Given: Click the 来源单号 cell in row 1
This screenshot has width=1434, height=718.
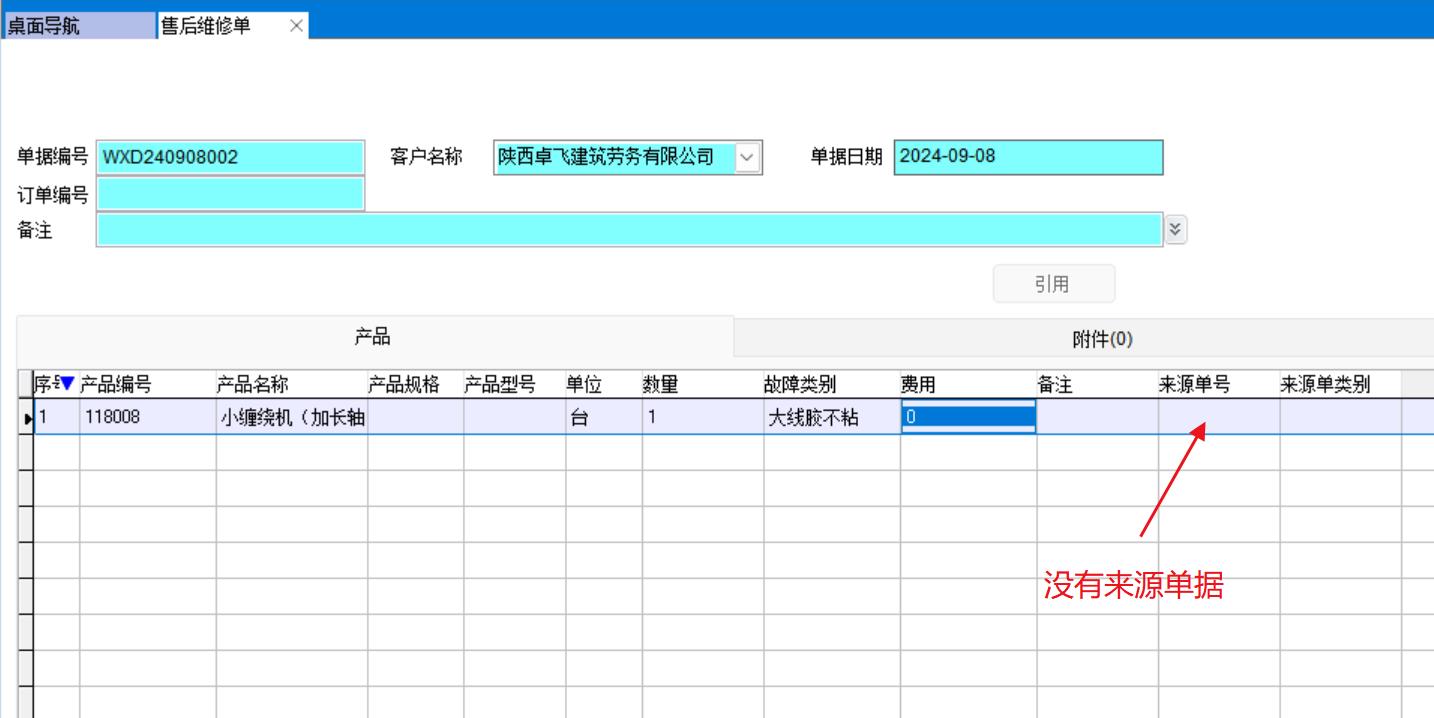Looking at the screenshot, I should (1218, 418).
